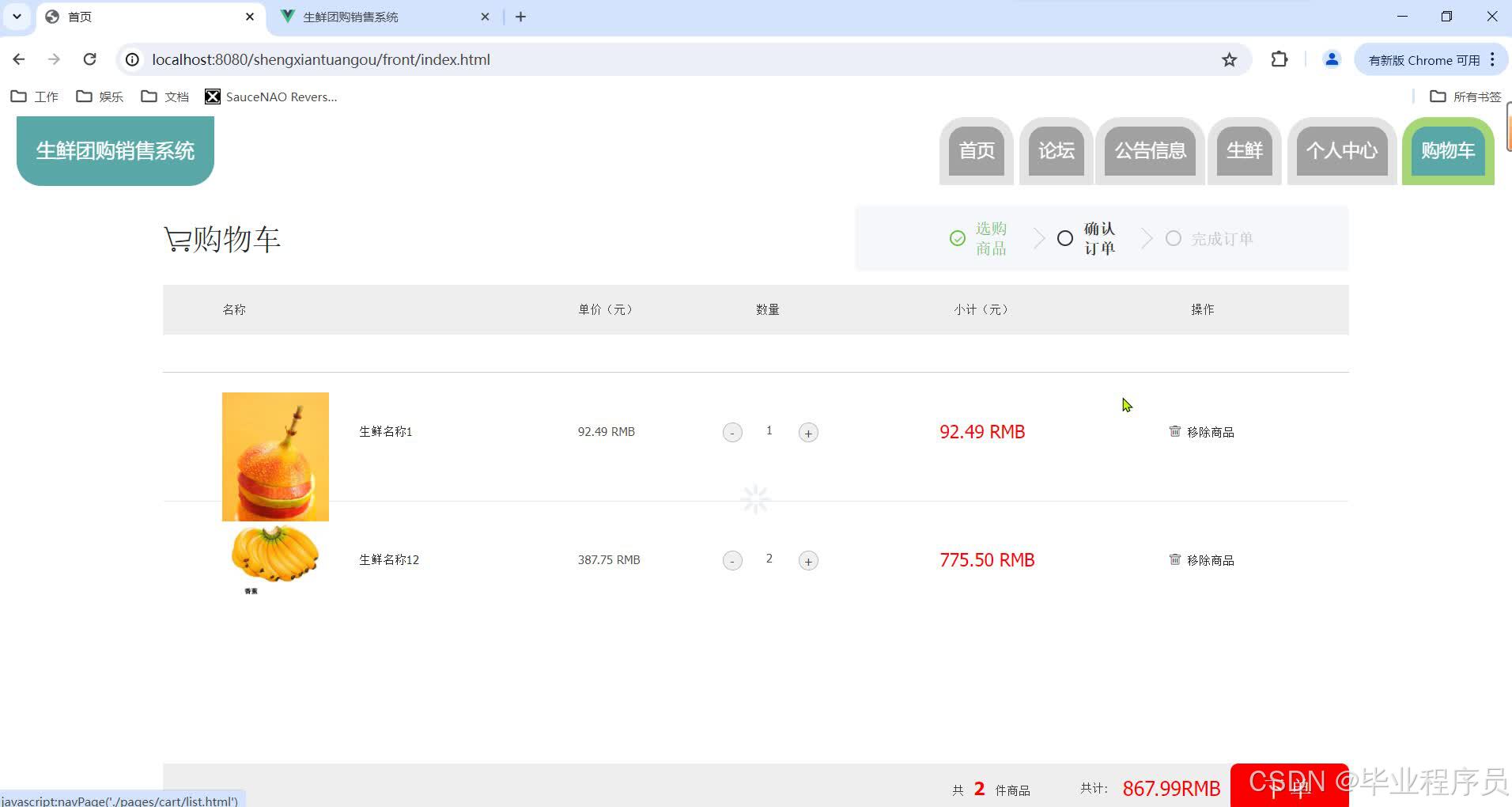The height and width of the screenshot is (807, 1512).
Task: Open the Chrome profile avatar
Action: [1332, 59]
